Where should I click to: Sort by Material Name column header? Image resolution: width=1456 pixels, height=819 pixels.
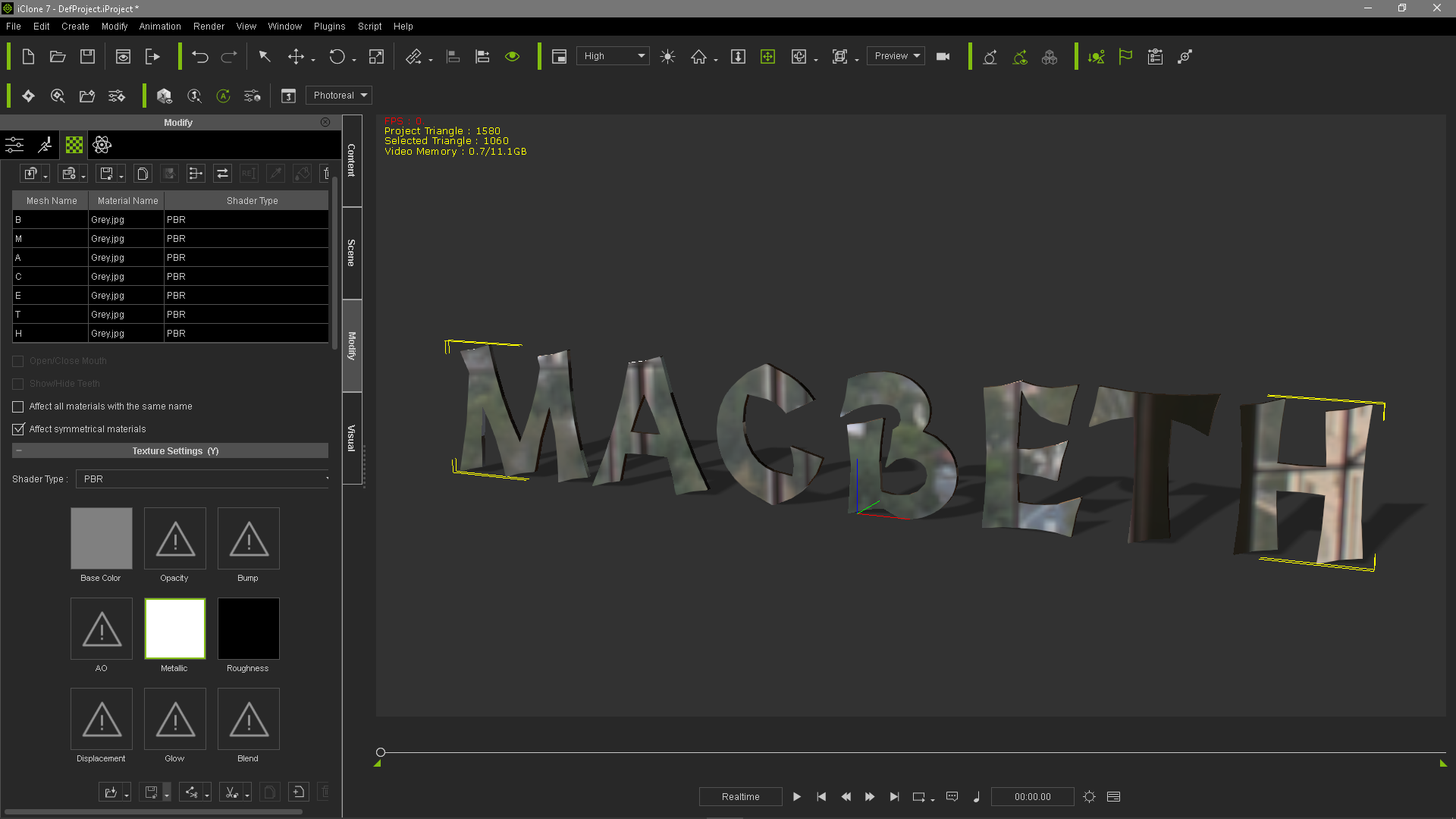pyautogui.click(x=127, y=201)
